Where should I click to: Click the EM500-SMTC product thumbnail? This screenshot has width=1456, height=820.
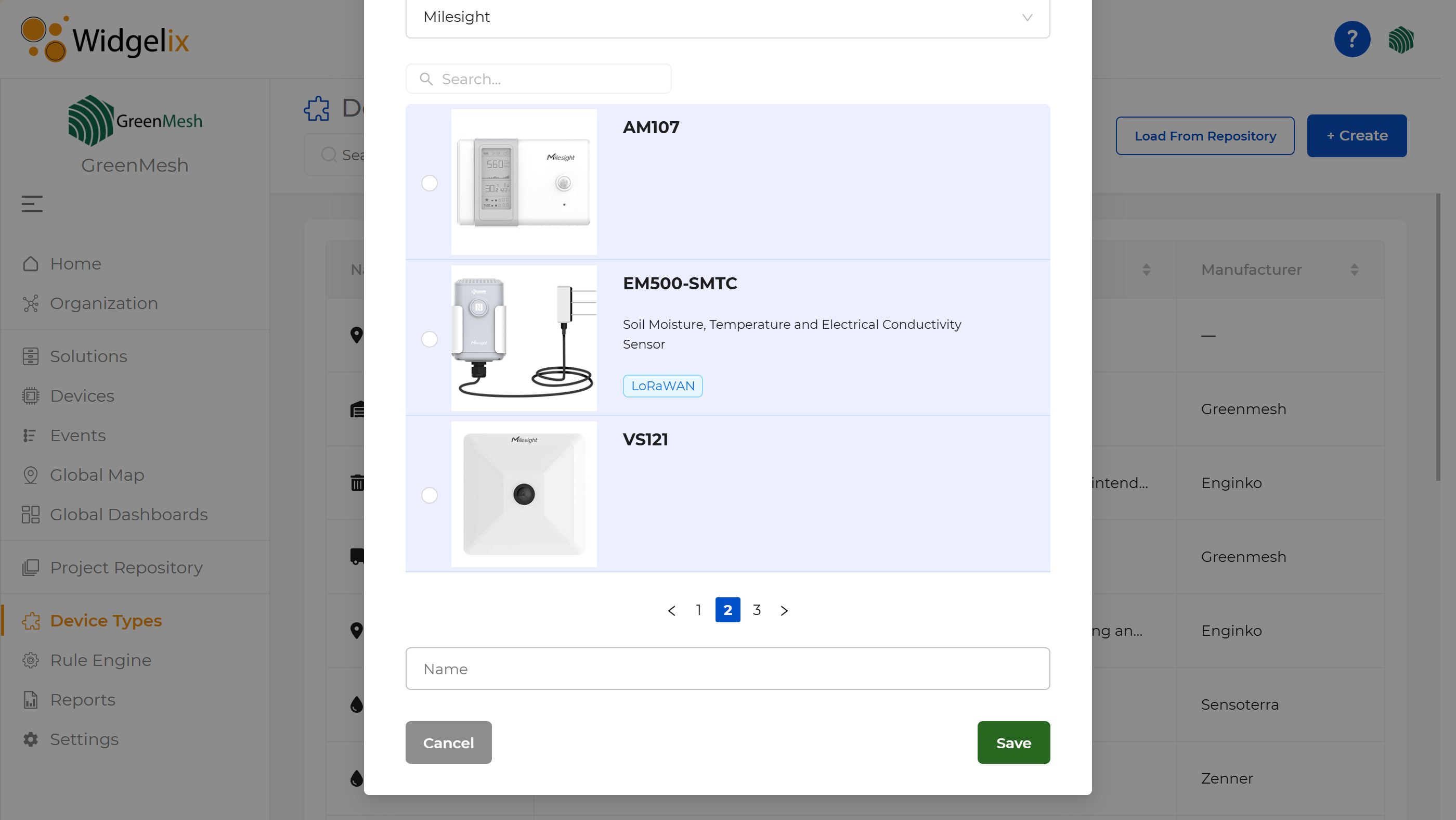coord(524,338)
